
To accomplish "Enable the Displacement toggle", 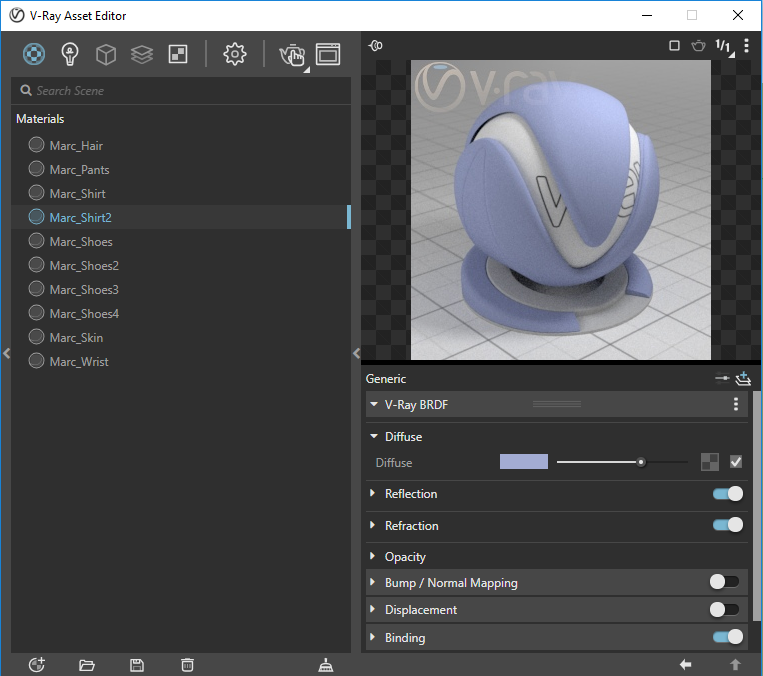I will (725, 609).
